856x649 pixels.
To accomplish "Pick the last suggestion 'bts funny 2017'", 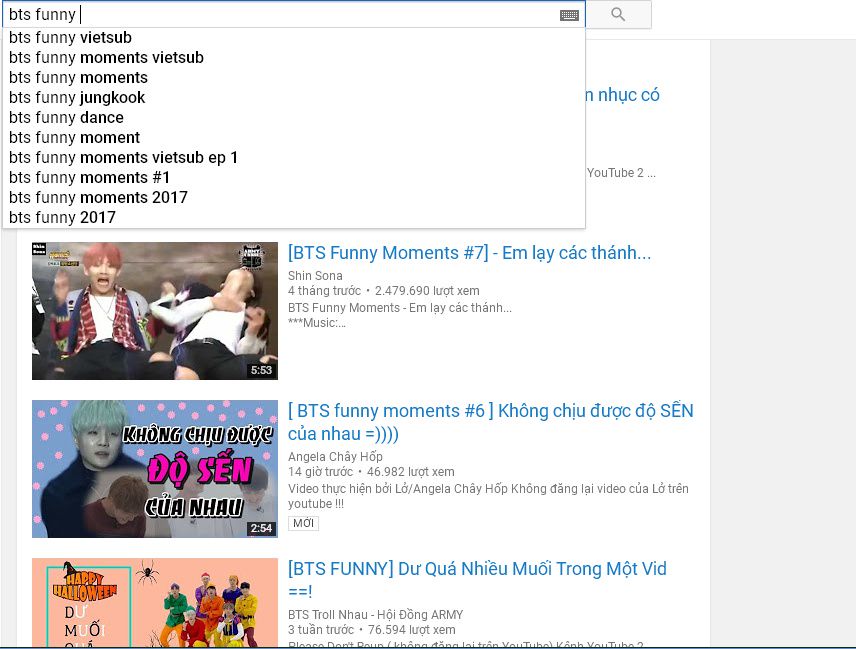I will 62,218.
